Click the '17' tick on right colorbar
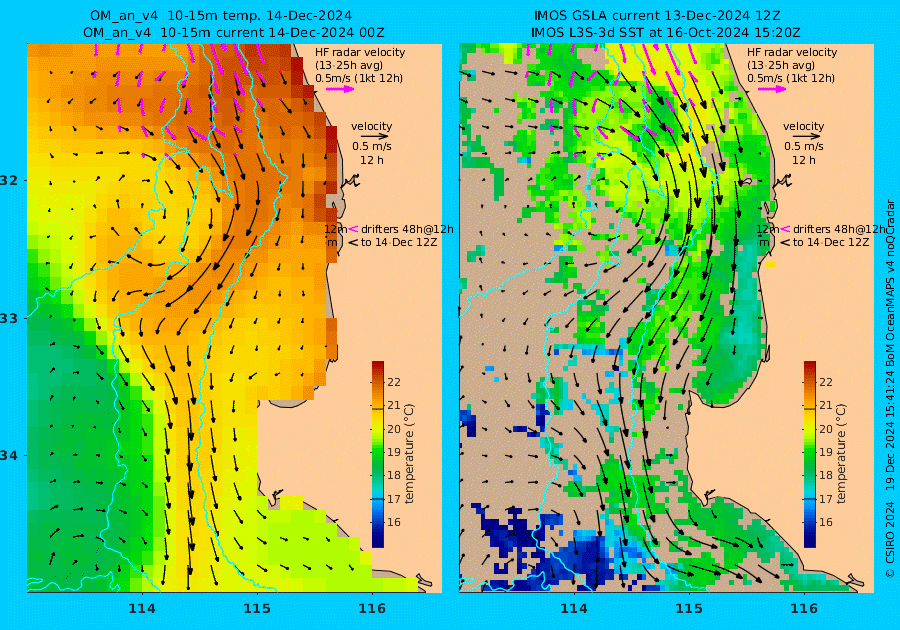Screen dimensions: 900x630 825,499
